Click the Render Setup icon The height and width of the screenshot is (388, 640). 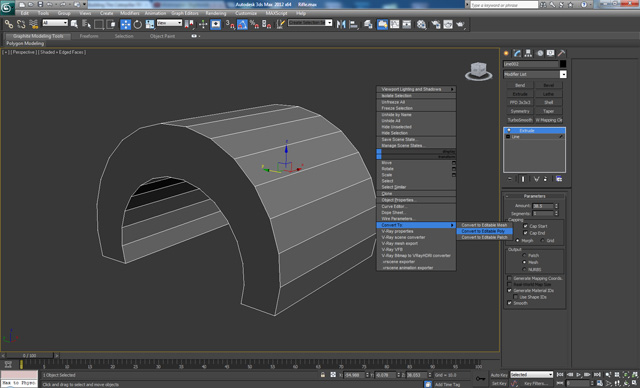436,24
